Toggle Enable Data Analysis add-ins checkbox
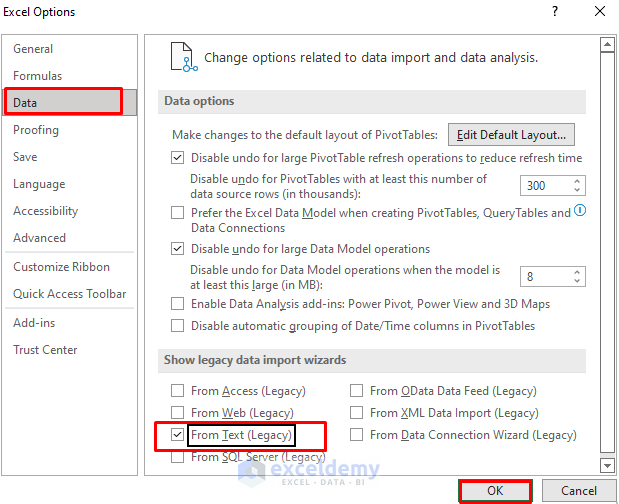 point(178,304)
